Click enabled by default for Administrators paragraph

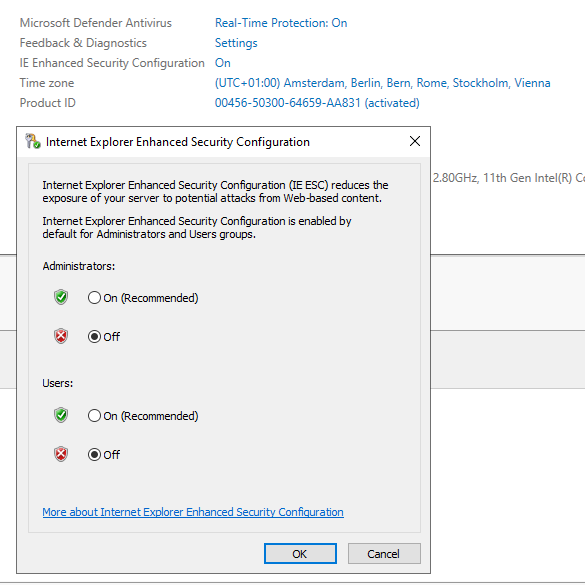point(197,228)
